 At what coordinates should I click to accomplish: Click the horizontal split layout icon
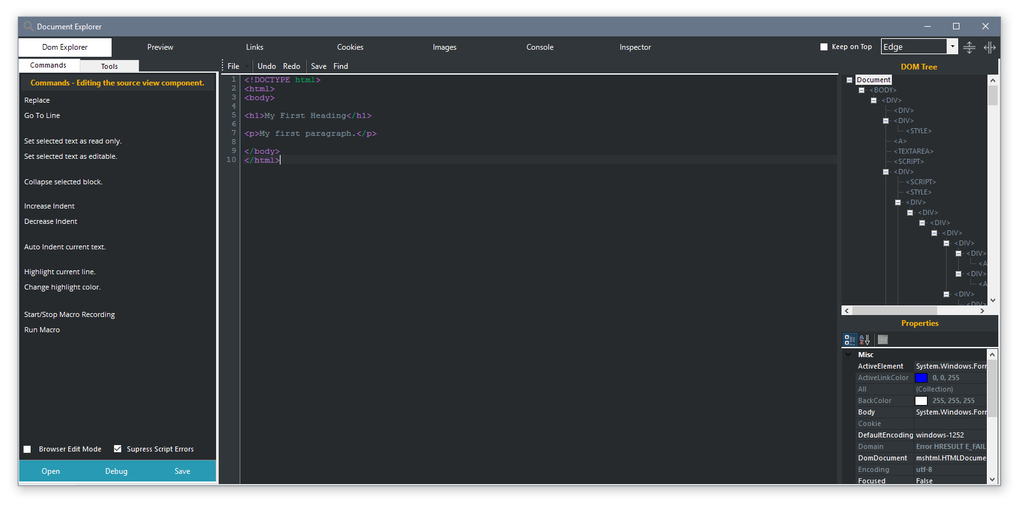click(x=969, y=47)
